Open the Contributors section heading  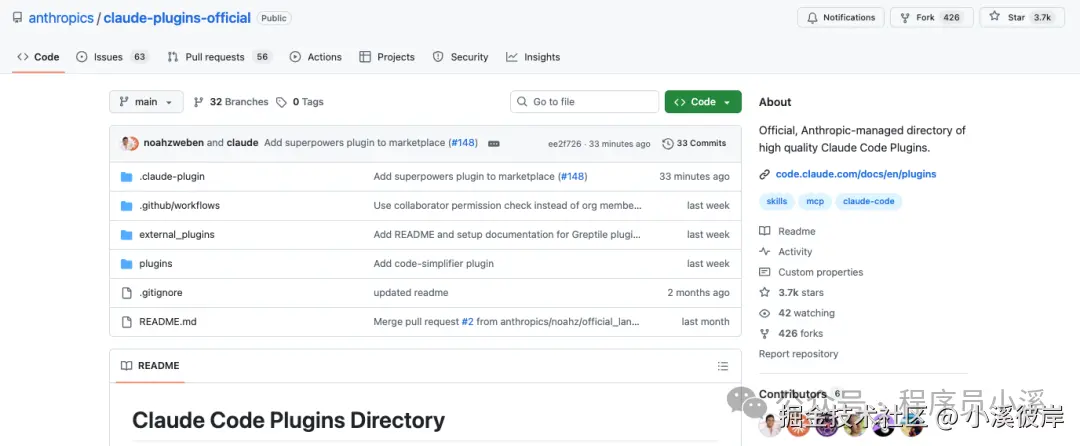point(792,394)
